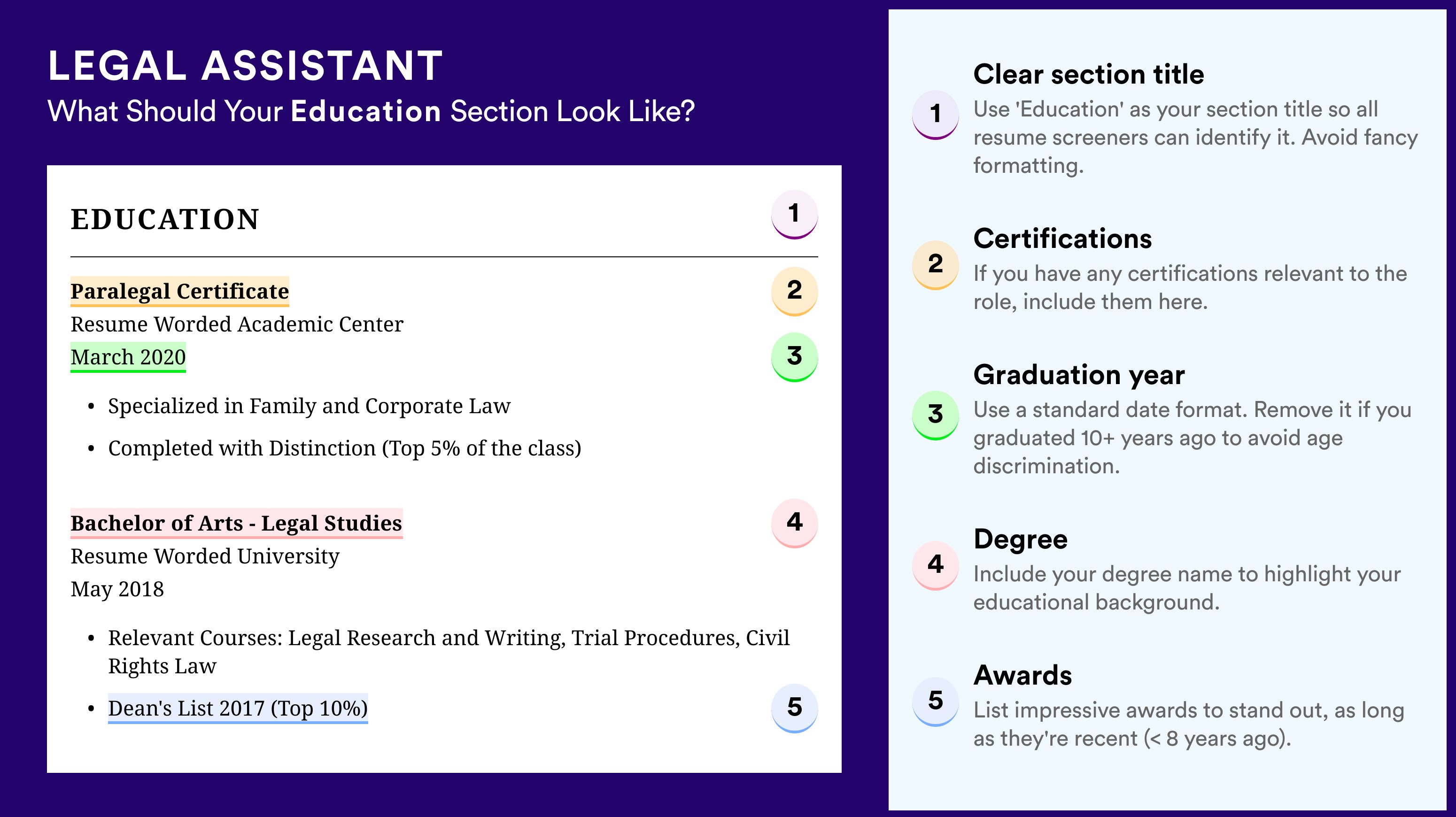The image size is (1456, 817).
Task: Select the number 5 badge next to Awards
Action: [936, 701]
